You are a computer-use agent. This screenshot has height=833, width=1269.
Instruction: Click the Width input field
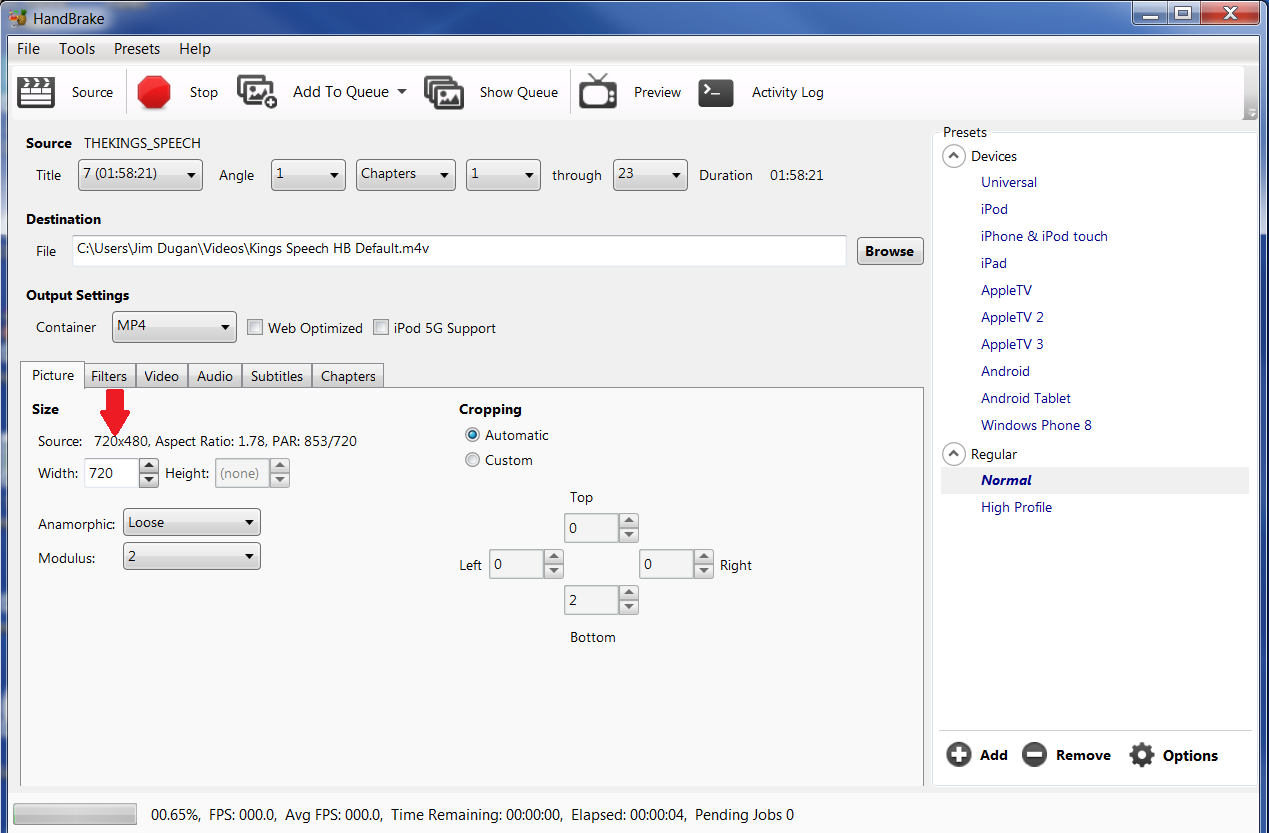click(112, 473)
